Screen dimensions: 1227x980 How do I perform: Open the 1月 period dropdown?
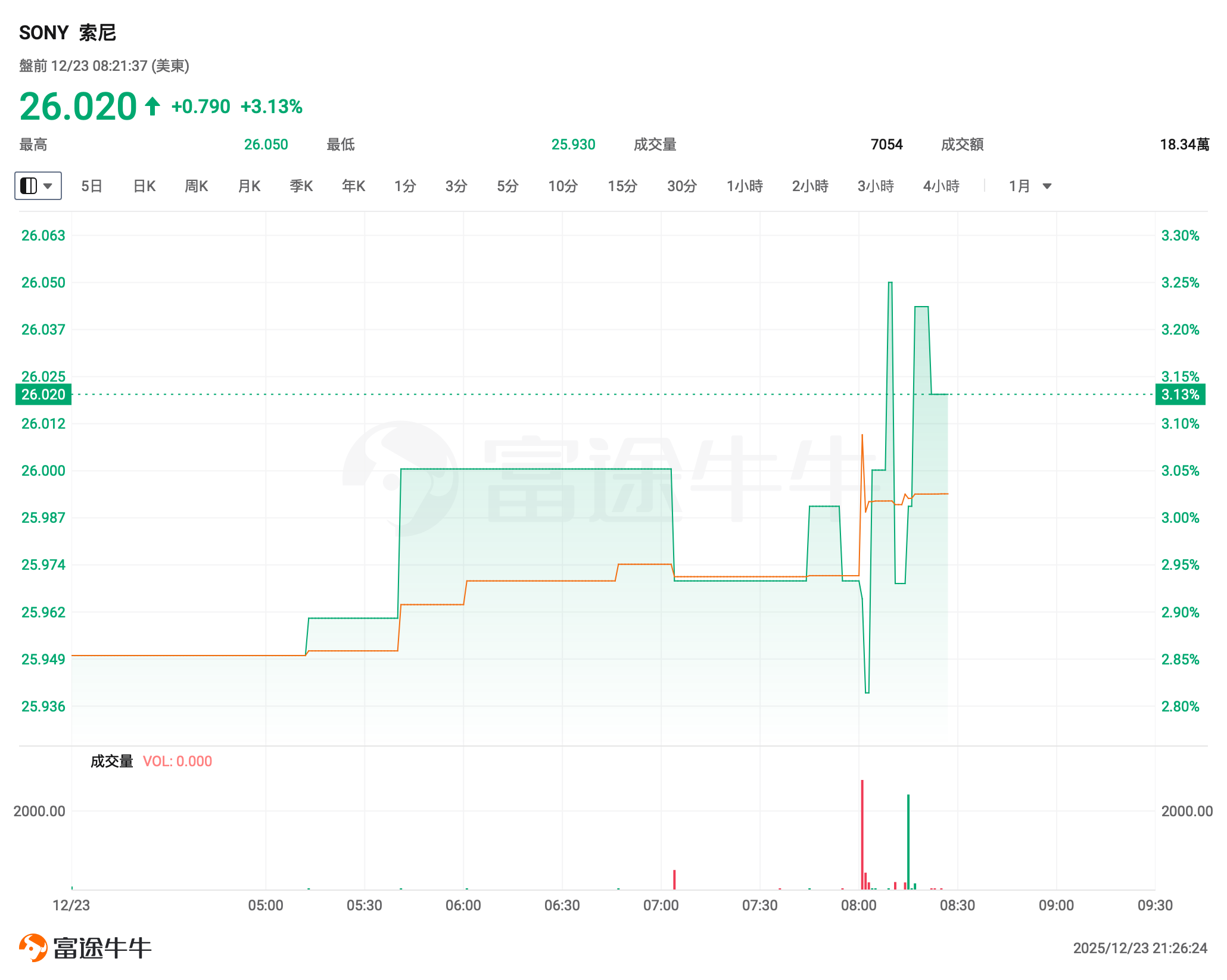pyautogui.click(x=1030, y=186)
